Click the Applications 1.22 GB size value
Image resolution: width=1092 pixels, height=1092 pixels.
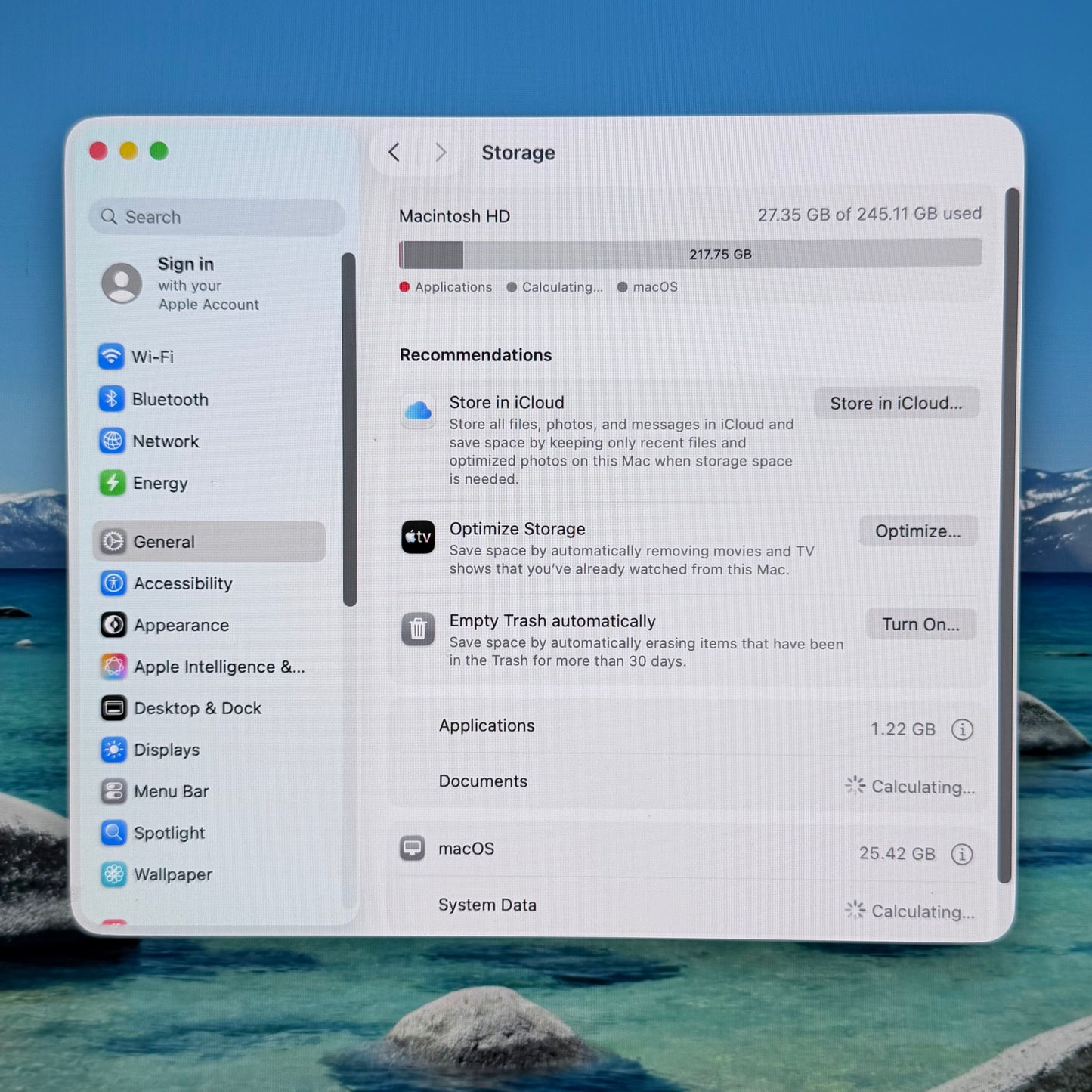coord(903,729)
